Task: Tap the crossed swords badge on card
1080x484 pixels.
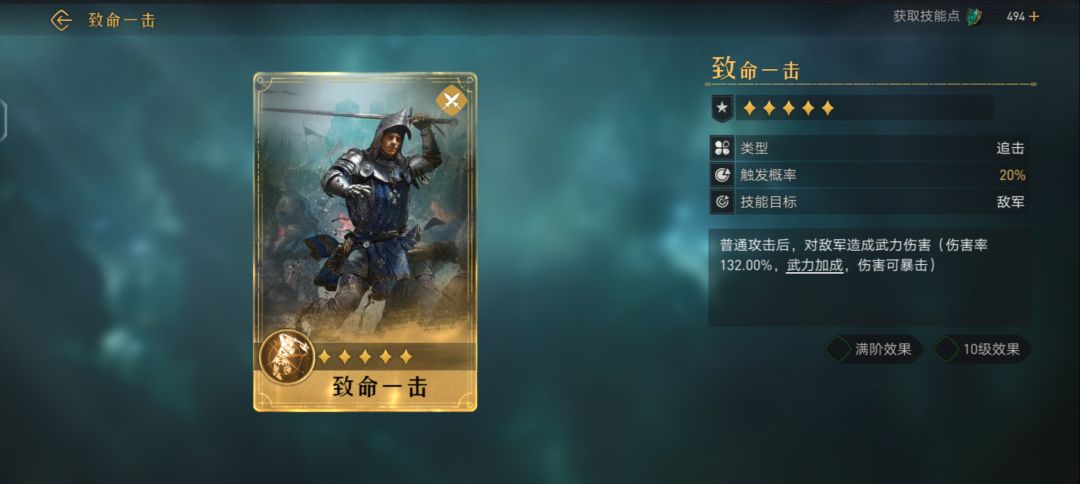Action: point(452,101)
